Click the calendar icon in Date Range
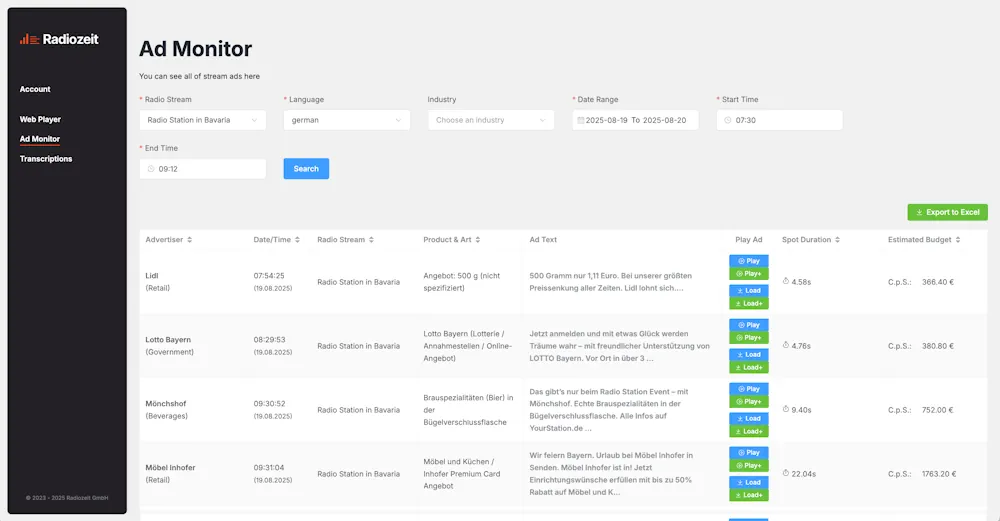Screen dimensions: 1000x521 [x=578, y=120]
